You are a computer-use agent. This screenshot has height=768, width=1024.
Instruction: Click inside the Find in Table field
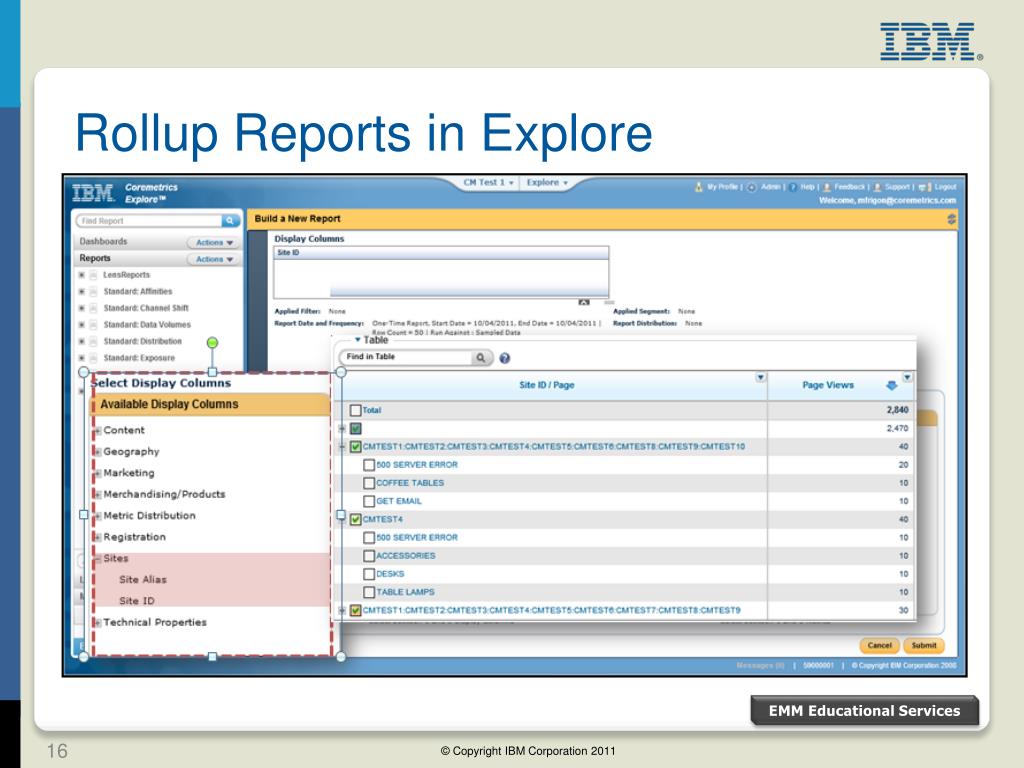pyautogui.click(x=406, y=357)
